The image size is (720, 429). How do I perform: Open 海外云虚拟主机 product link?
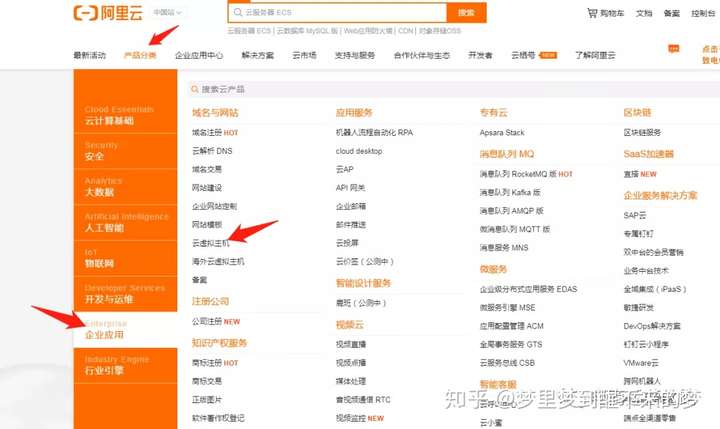tap(218, 261)
